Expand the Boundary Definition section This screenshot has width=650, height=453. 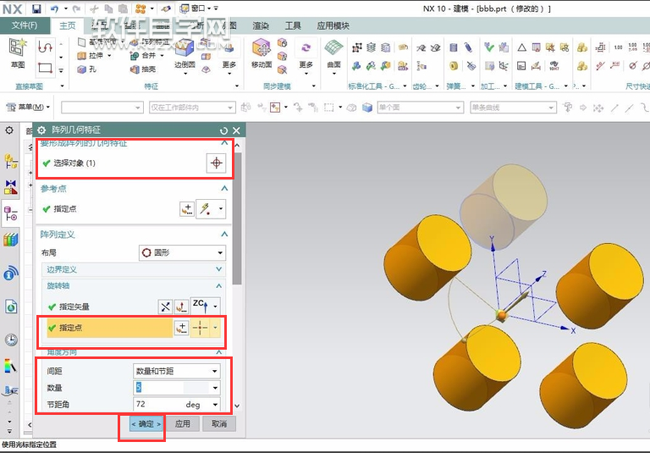(219, 270)
